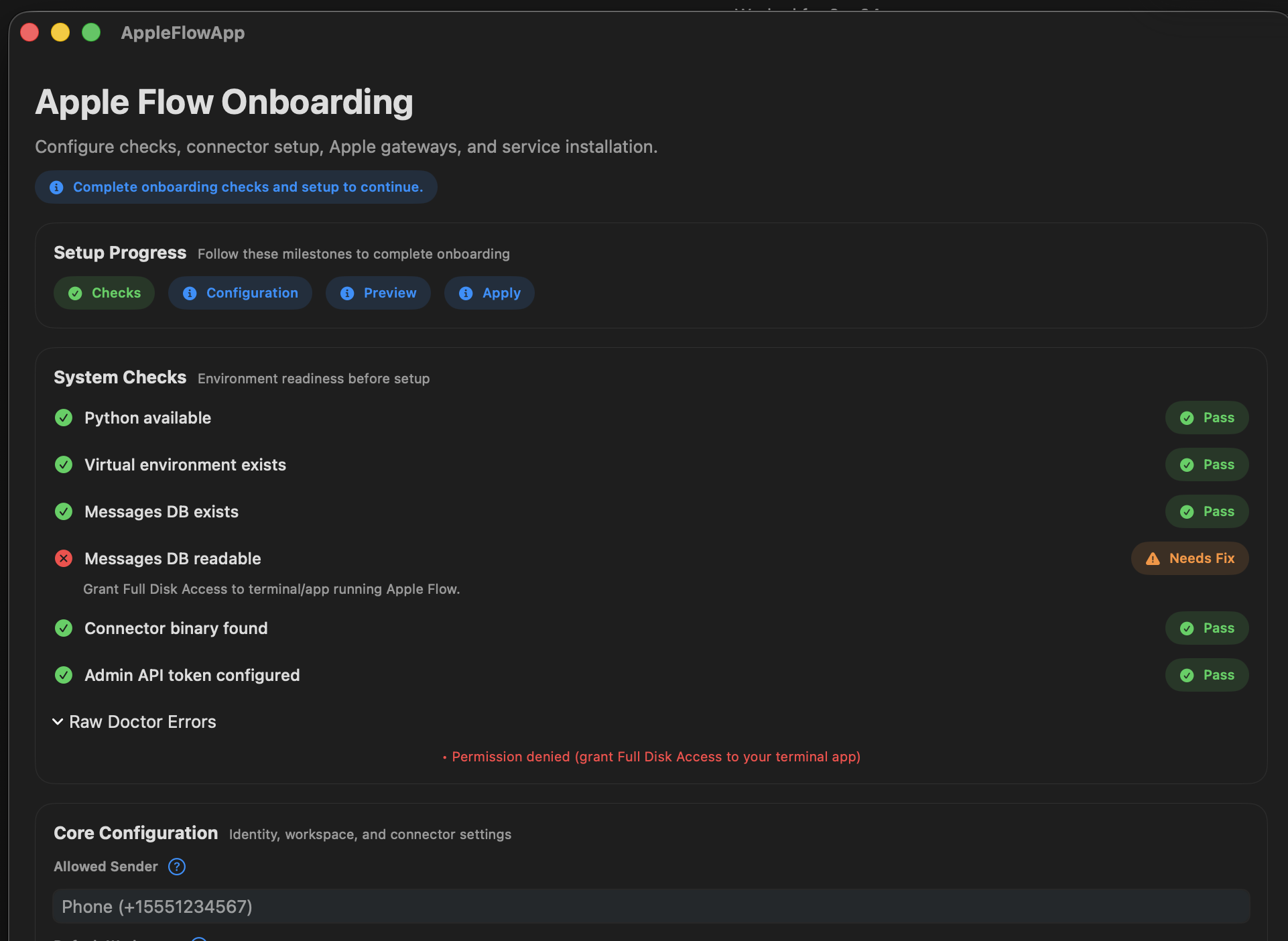Click the Phone number input field
The width and height of the screenshot is (1288, 941).
pos(651,906)
